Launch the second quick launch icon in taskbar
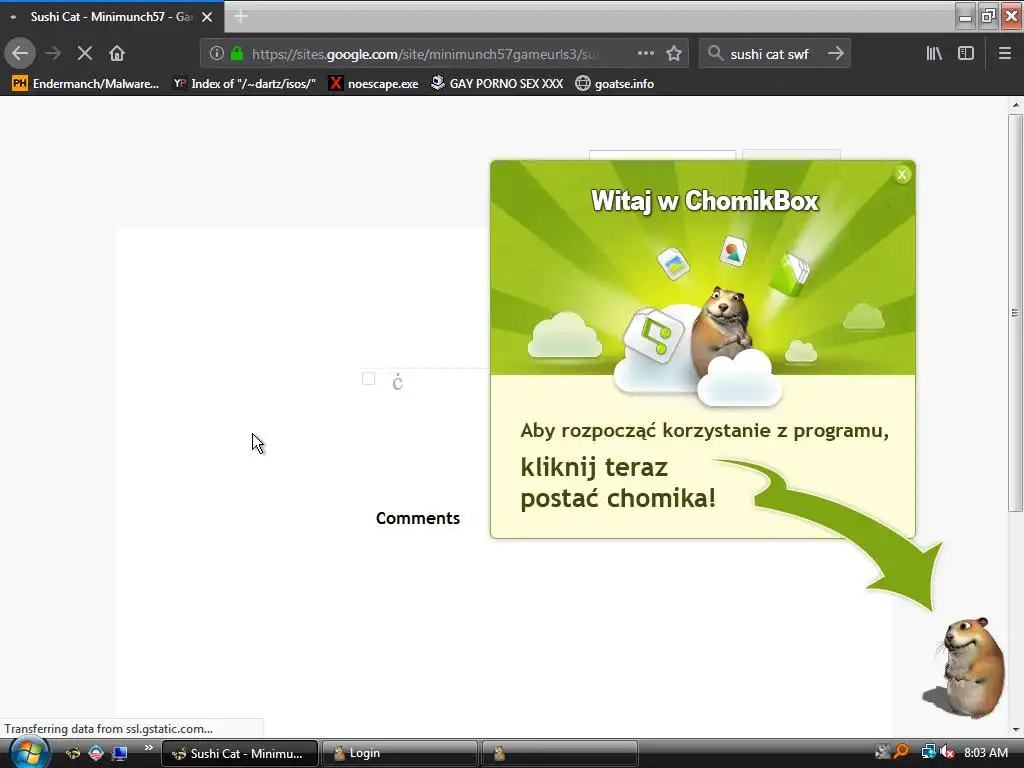Screen dimensions: 1024x768 pos(96,753)
